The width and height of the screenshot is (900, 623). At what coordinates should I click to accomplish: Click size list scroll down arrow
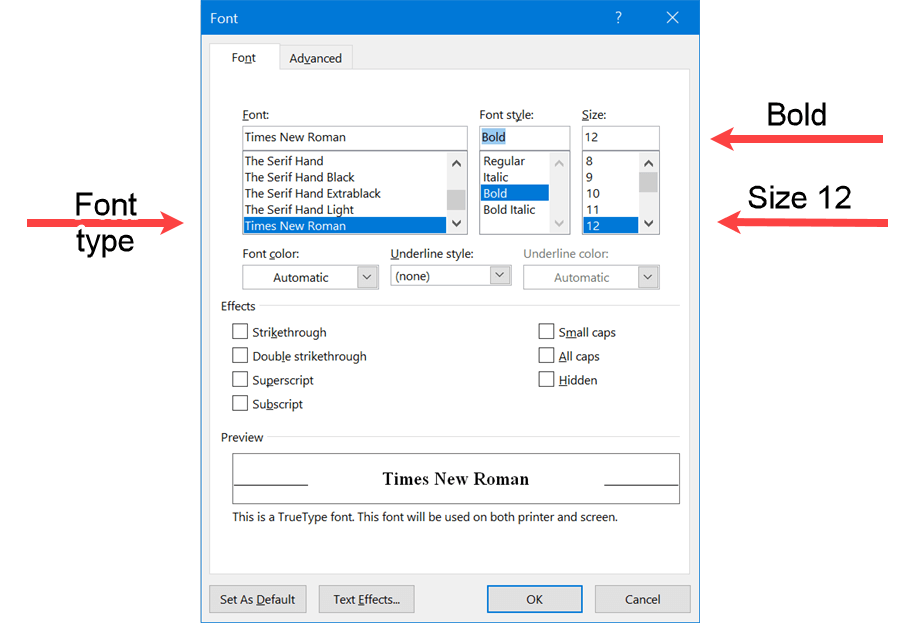(649, 223)
